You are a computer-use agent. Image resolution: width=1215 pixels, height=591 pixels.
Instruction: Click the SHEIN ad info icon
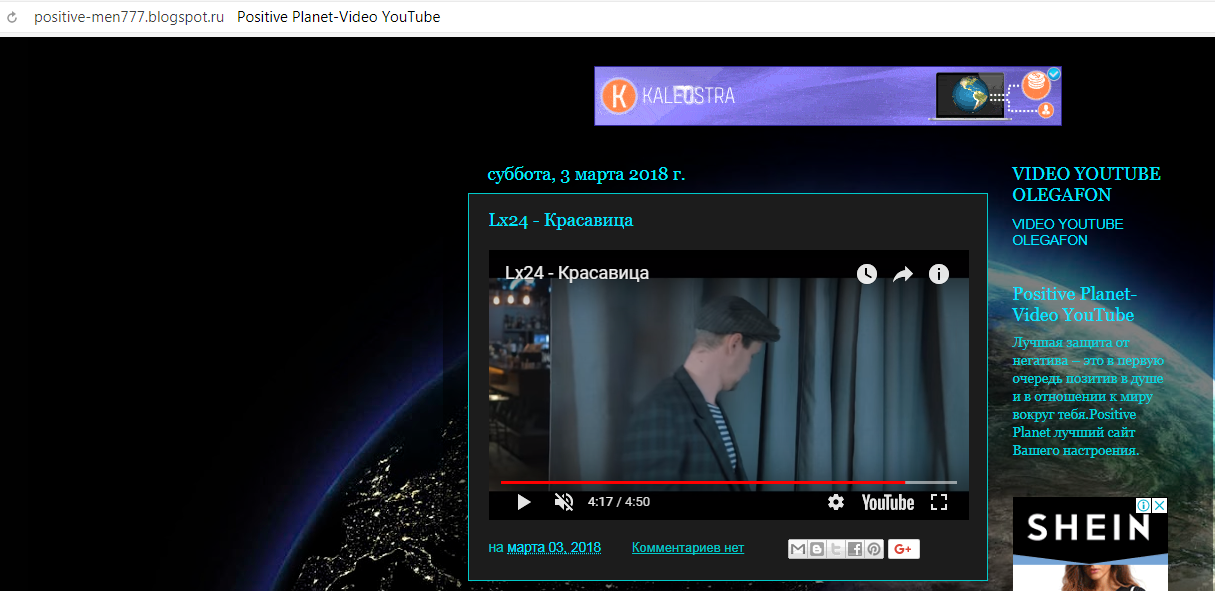tap(1145, 505)
